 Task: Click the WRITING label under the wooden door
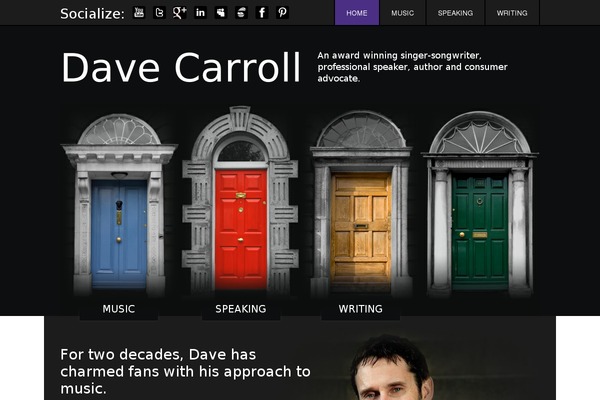tap(360, 309)
